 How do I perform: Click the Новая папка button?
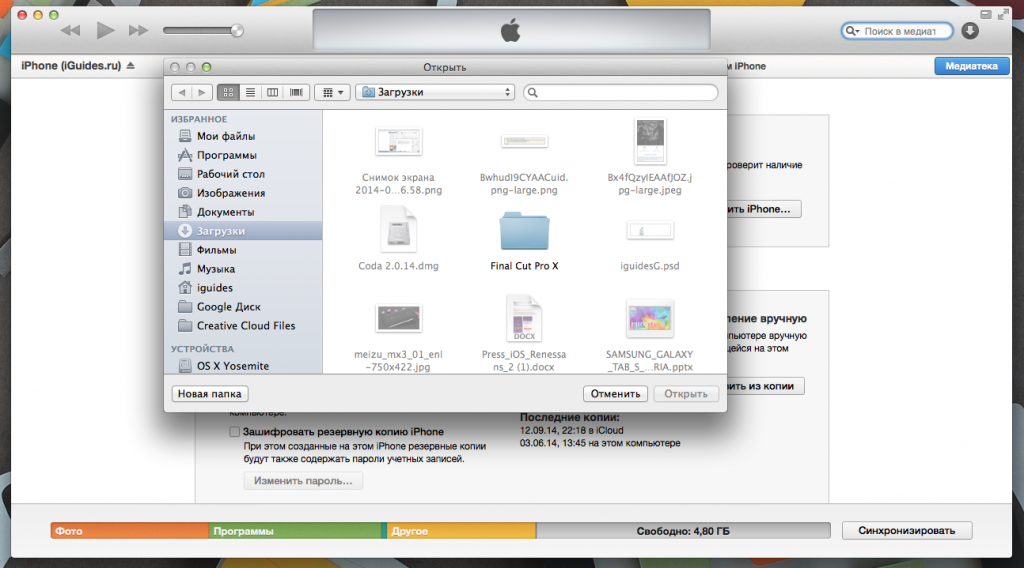209,394
